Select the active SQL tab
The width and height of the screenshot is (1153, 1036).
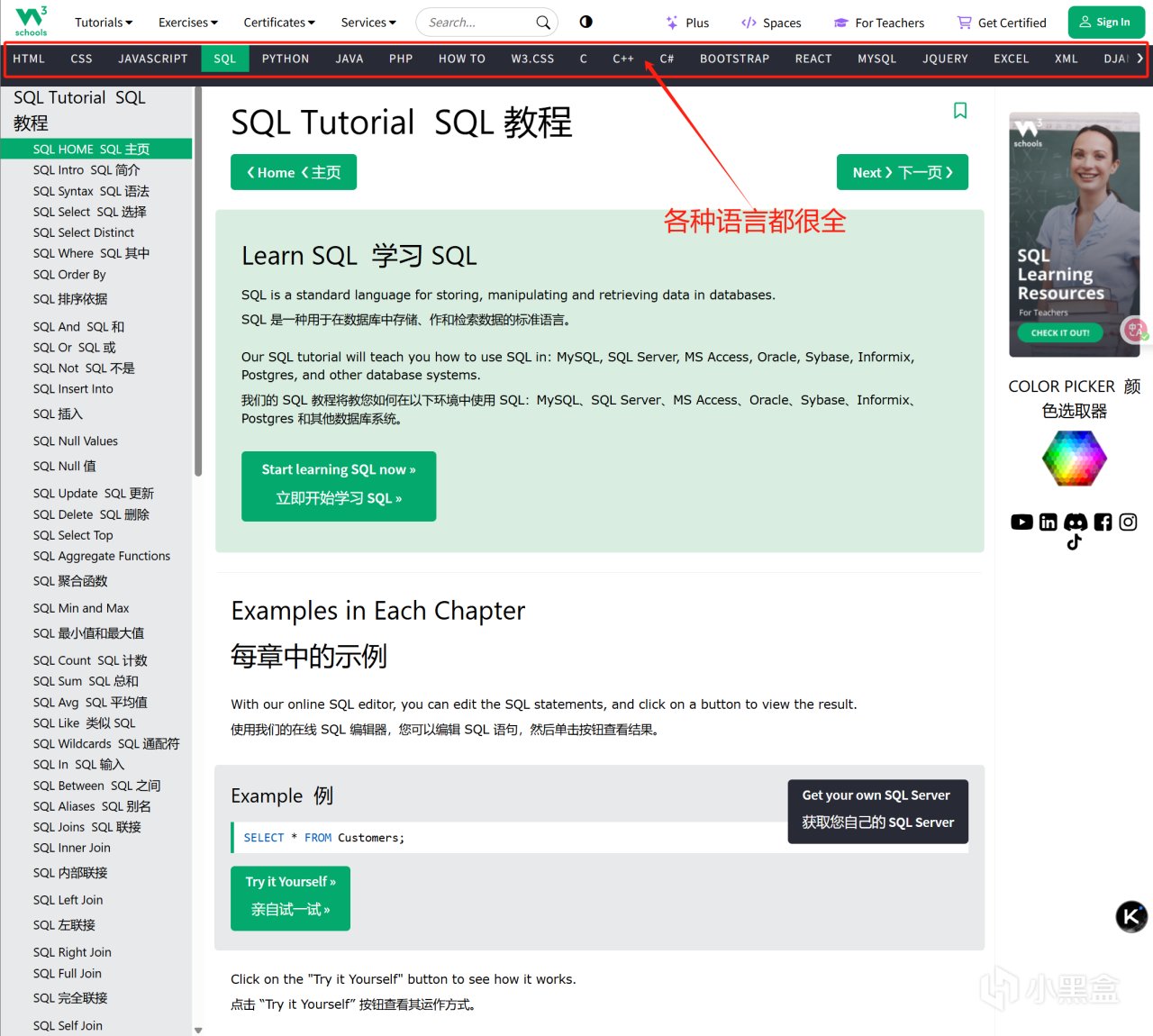pyautogui.click(x=225, y=59)
